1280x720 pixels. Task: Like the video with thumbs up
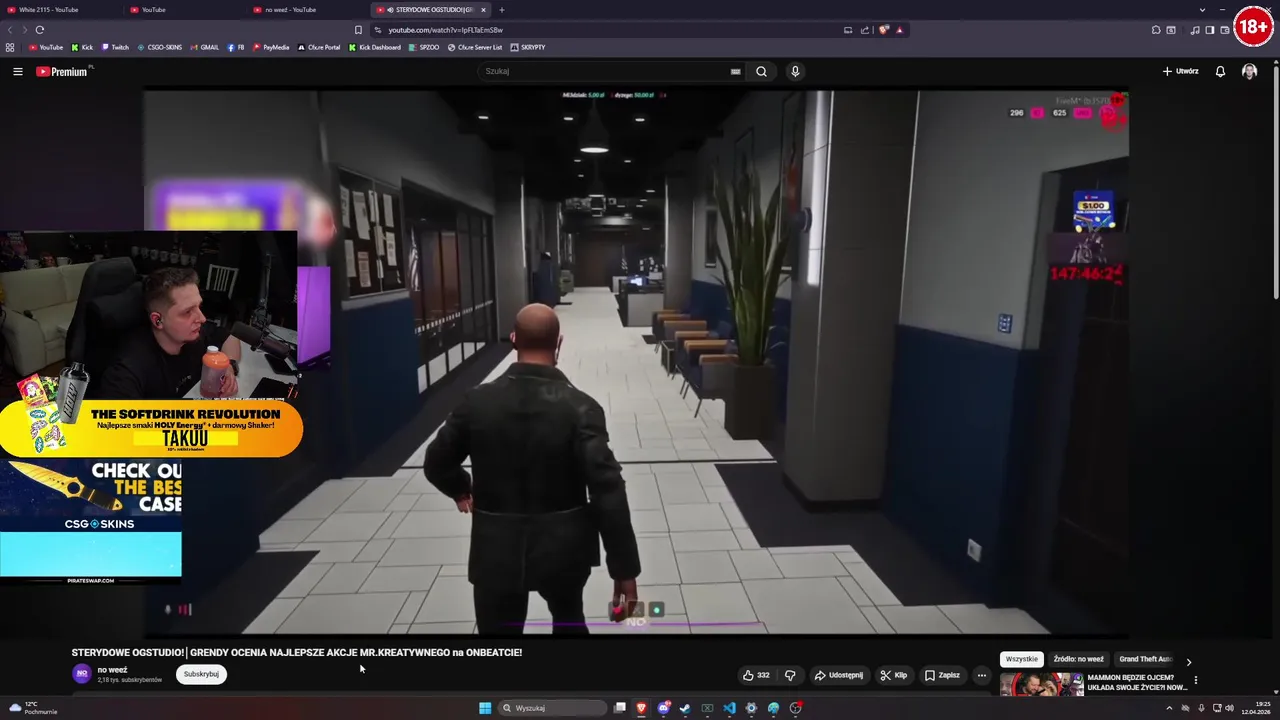[x=756, y=675]
